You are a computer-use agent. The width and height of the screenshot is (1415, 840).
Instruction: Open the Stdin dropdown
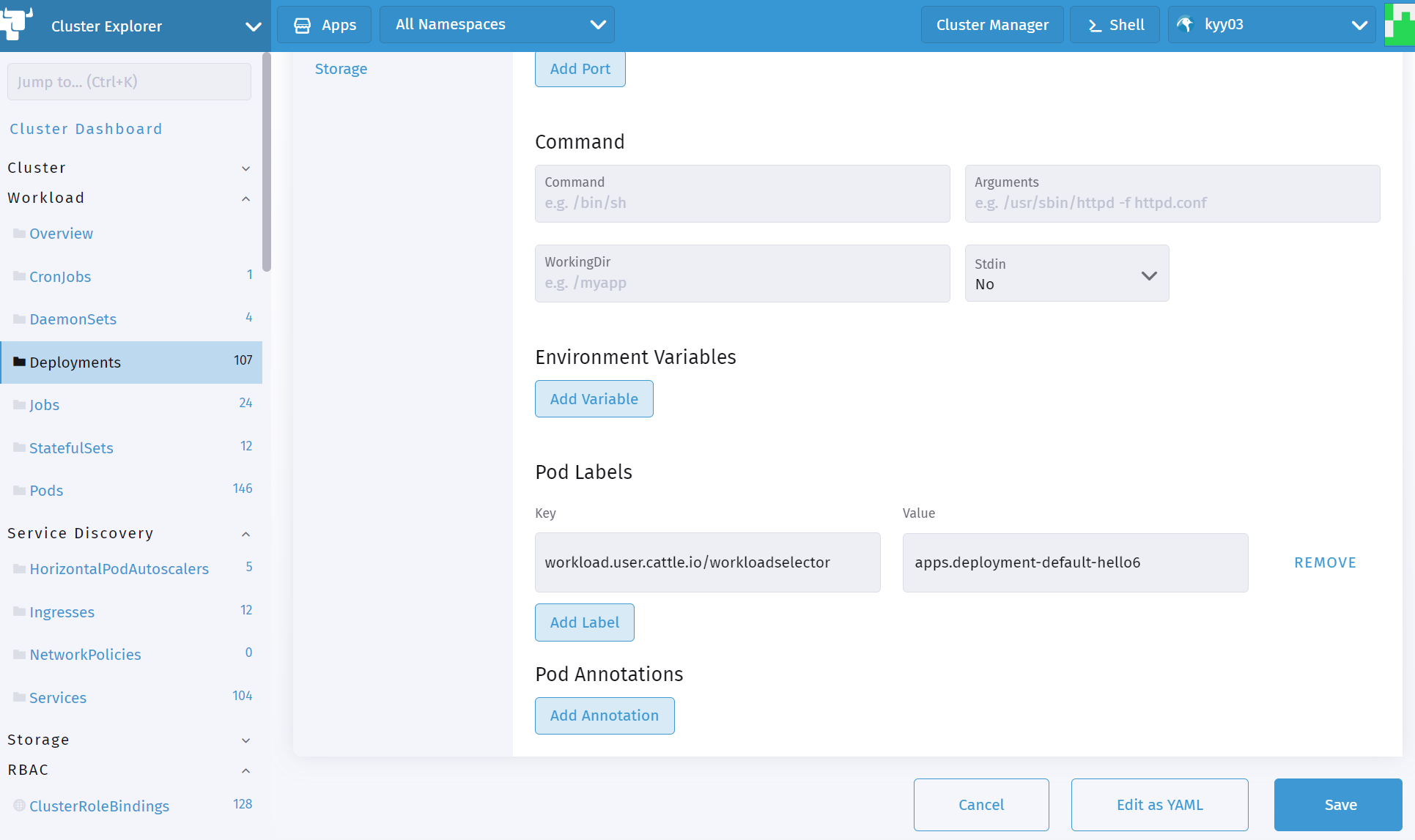tap(1066, 274)
